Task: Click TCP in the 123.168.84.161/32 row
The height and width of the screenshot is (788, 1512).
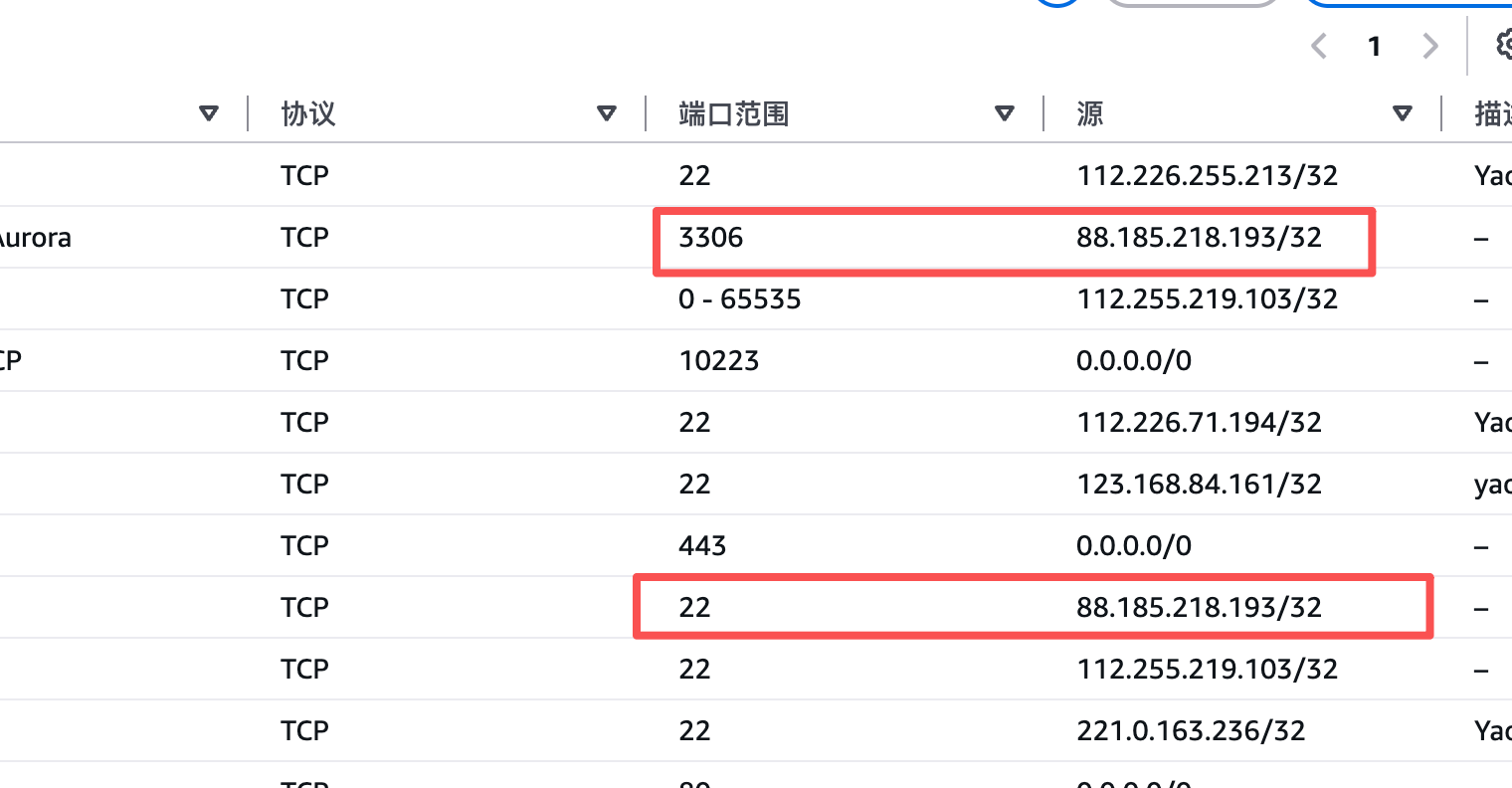Action: click(304, 484)
